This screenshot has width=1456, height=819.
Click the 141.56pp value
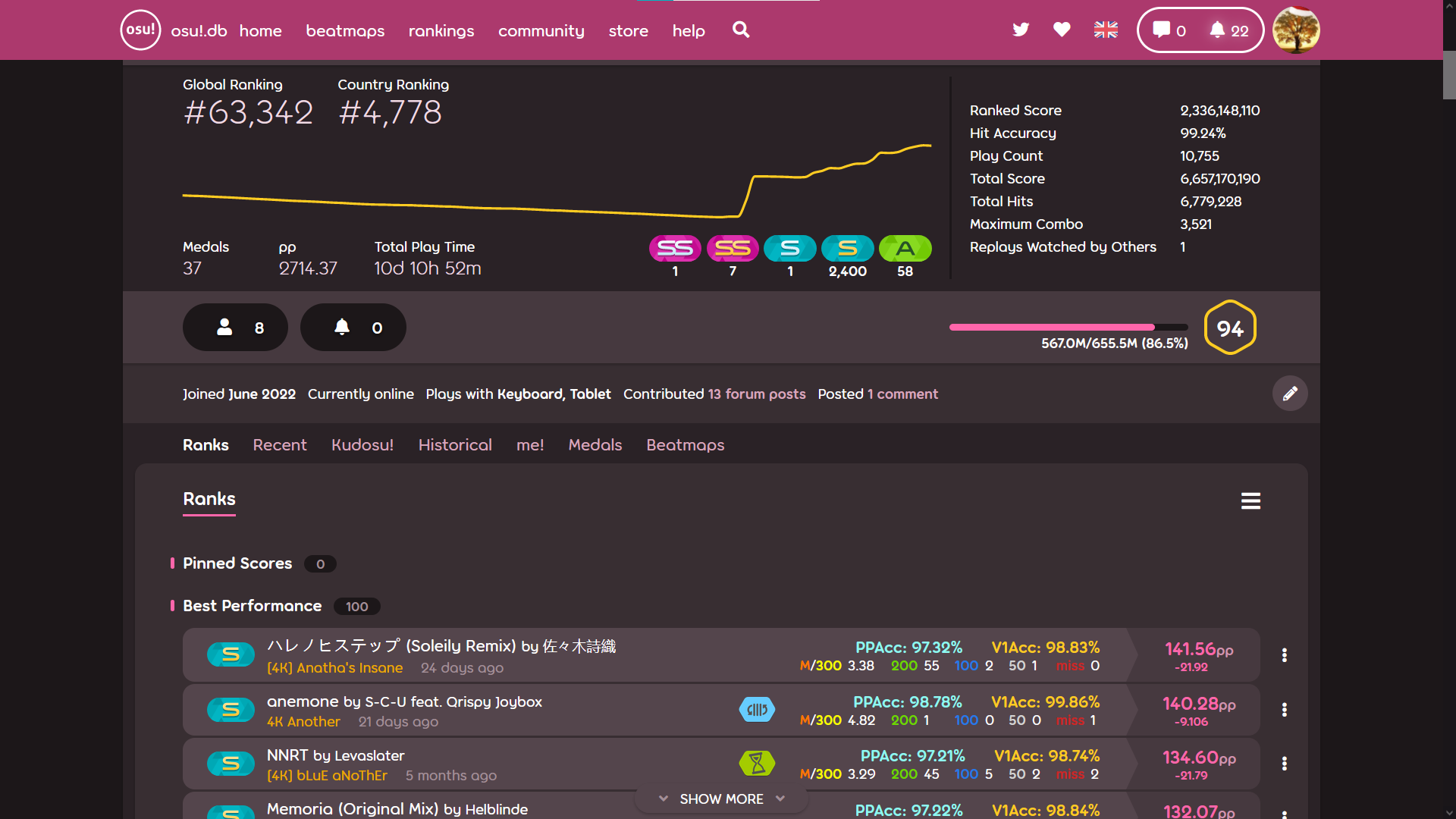point(1199,649)
